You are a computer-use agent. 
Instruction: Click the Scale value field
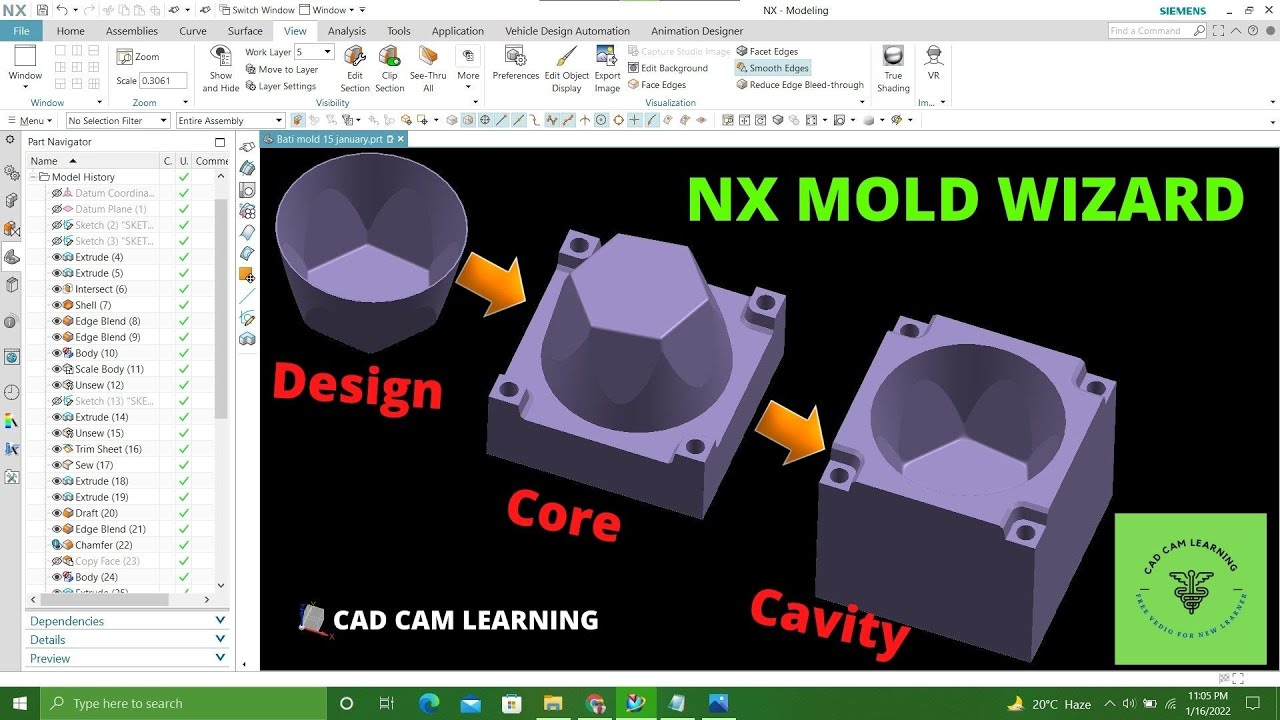click(163, 81)
